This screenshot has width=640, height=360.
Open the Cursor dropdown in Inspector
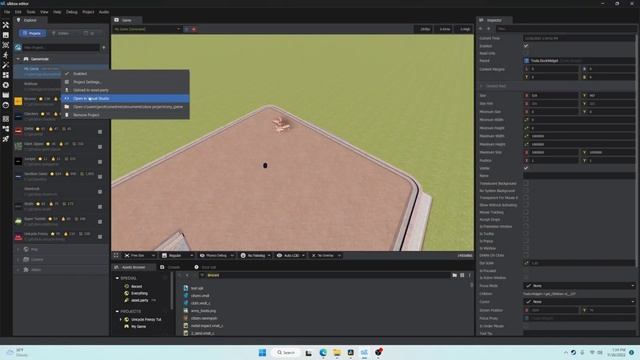(x=580, y=302)
